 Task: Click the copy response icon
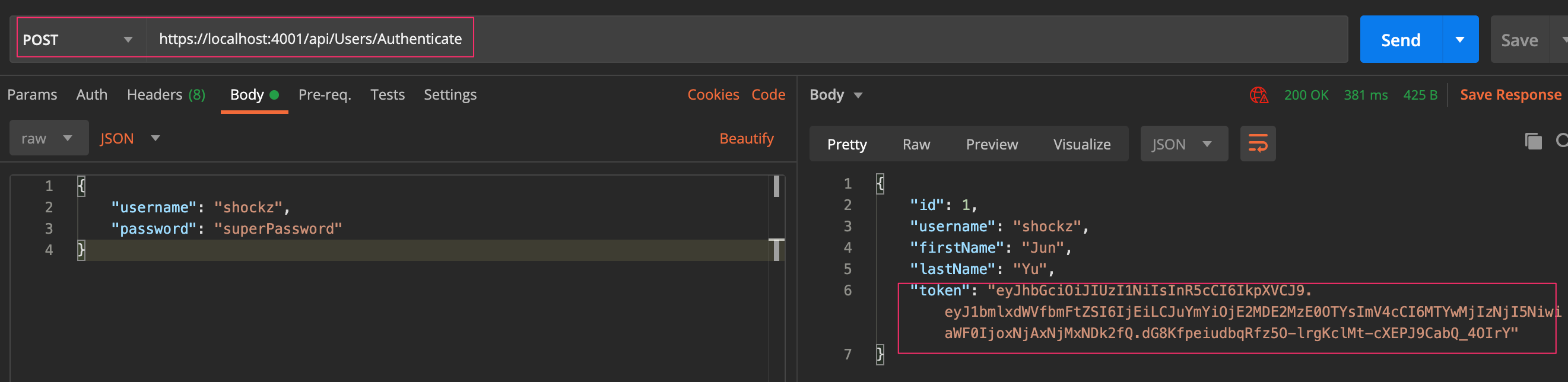[1533, 142]
